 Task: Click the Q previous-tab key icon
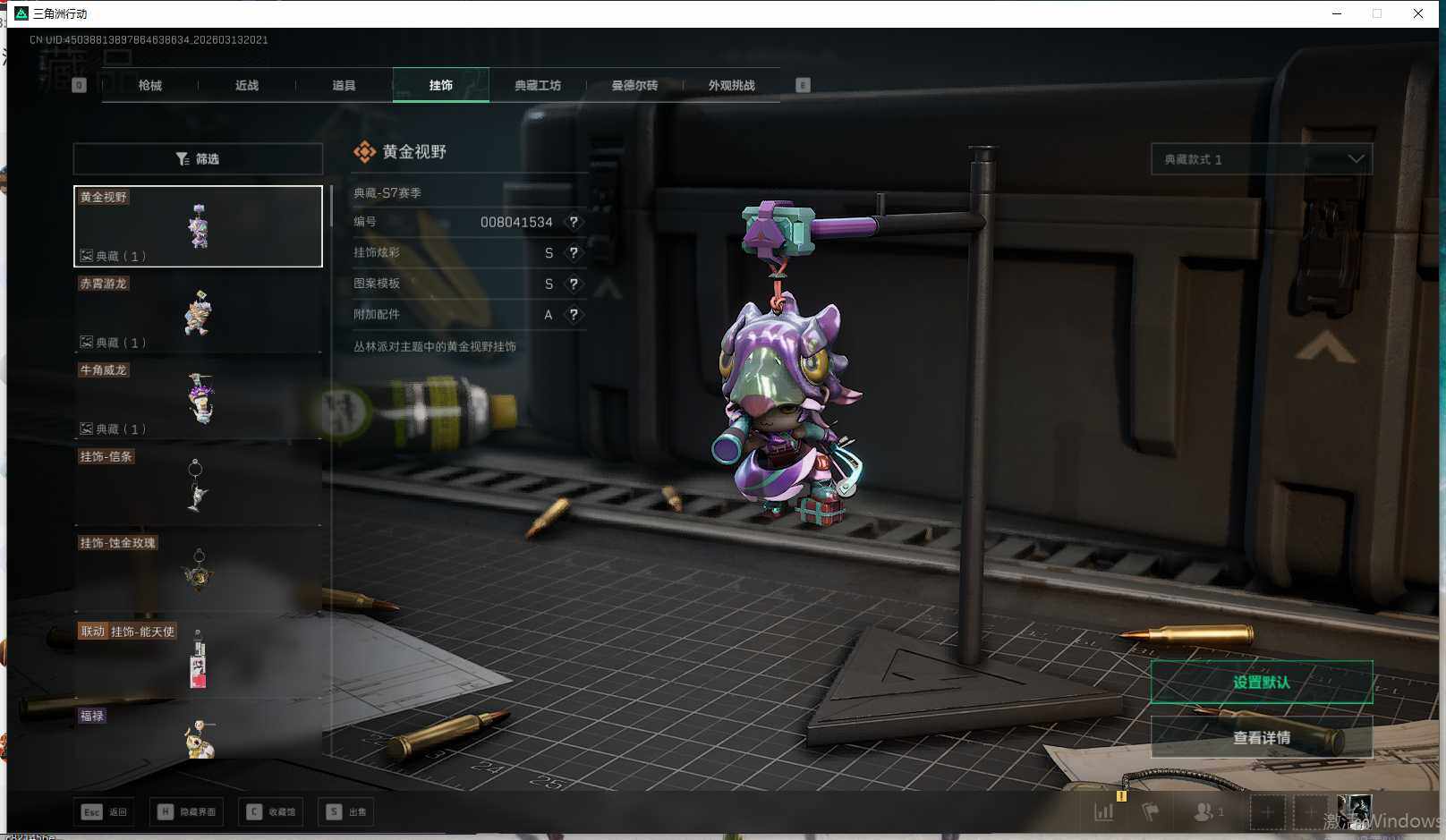79,85
